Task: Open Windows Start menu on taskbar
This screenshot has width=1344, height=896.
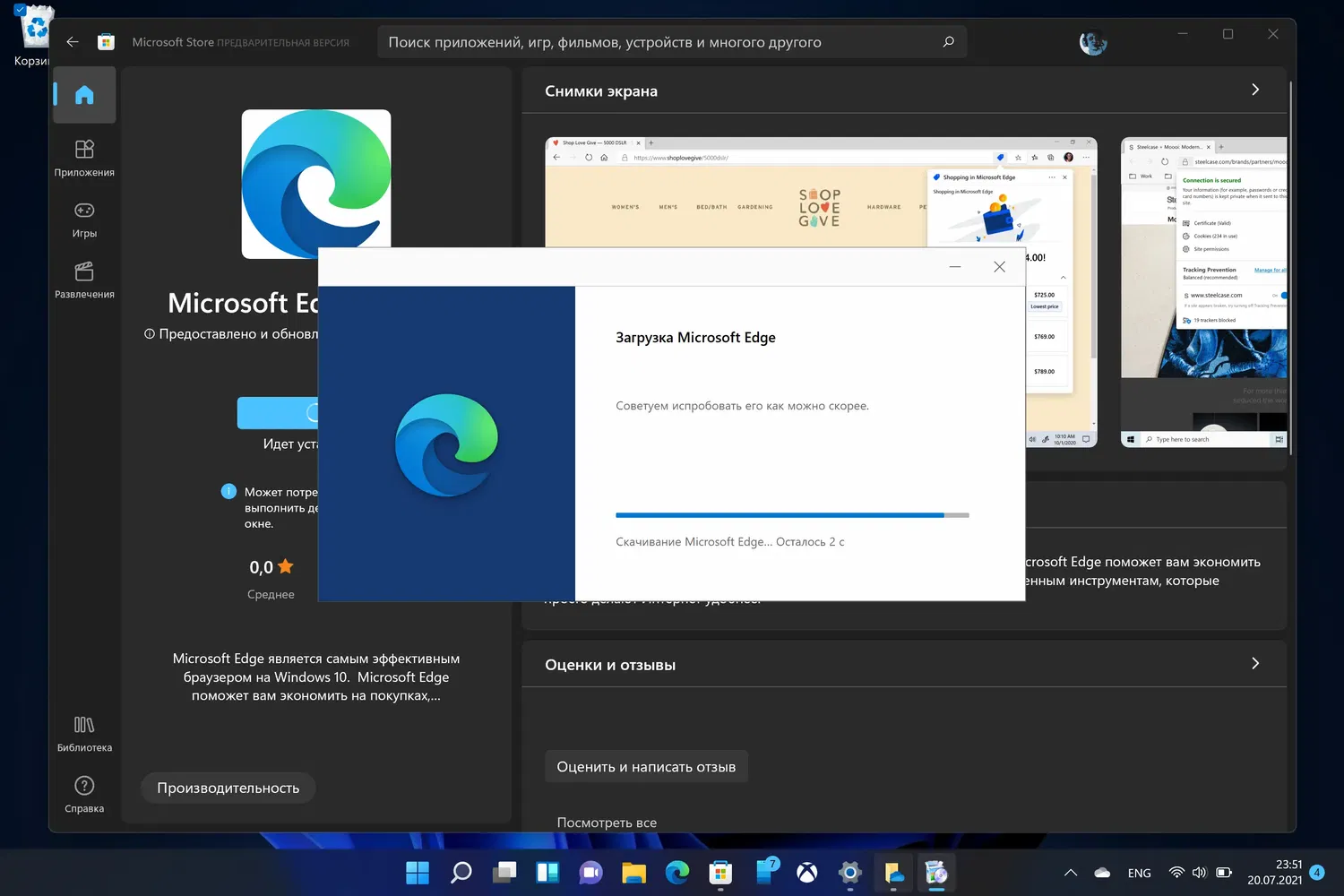Action: click(418, 873)
